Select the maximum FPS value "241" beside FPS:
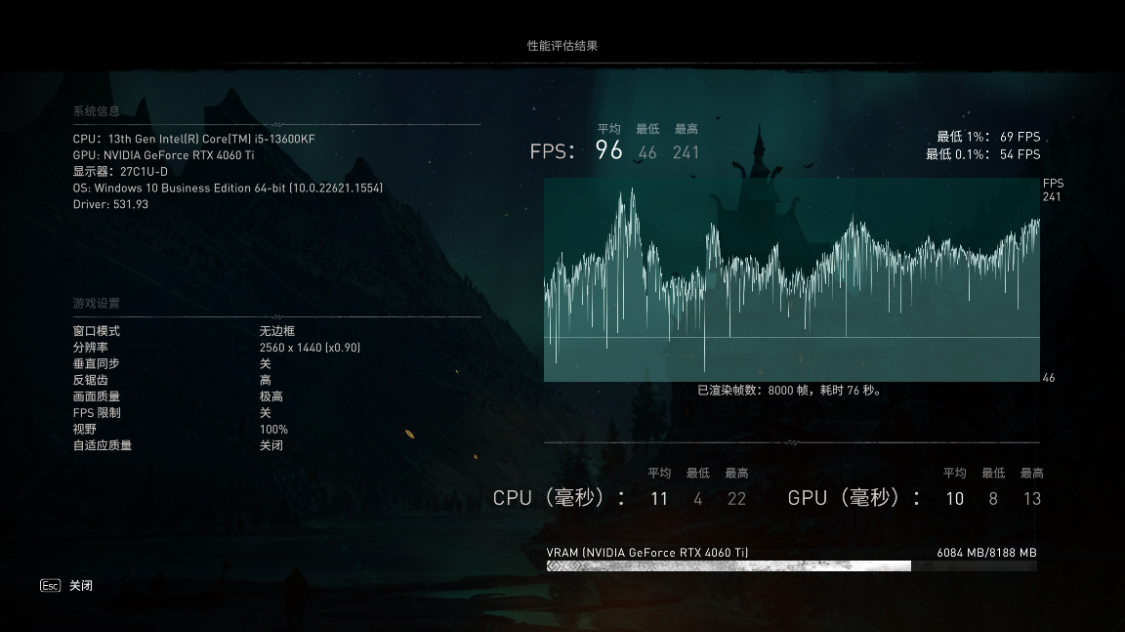Screen dimensions: 1125x632 [x=686, y=152]
